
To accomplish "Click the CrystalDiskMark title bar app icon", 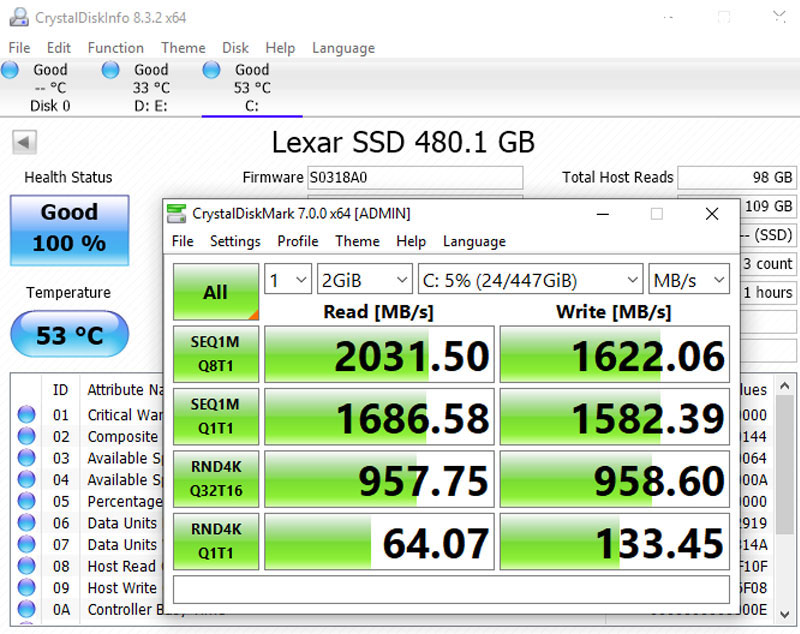I will pyautogui.click(x=176, y=213).
